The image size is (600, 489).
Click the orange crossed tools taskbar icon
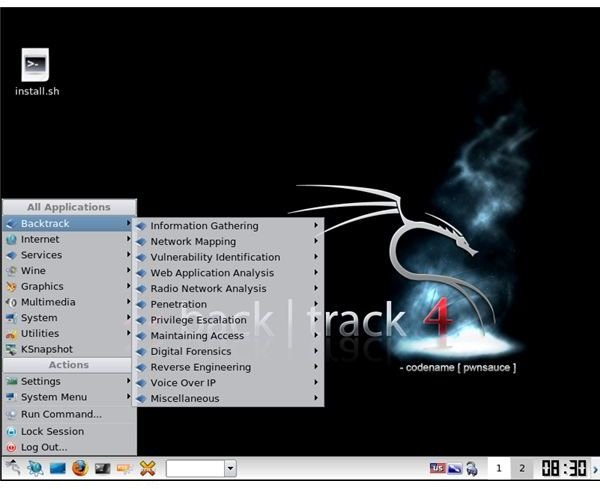pos(147,468)
